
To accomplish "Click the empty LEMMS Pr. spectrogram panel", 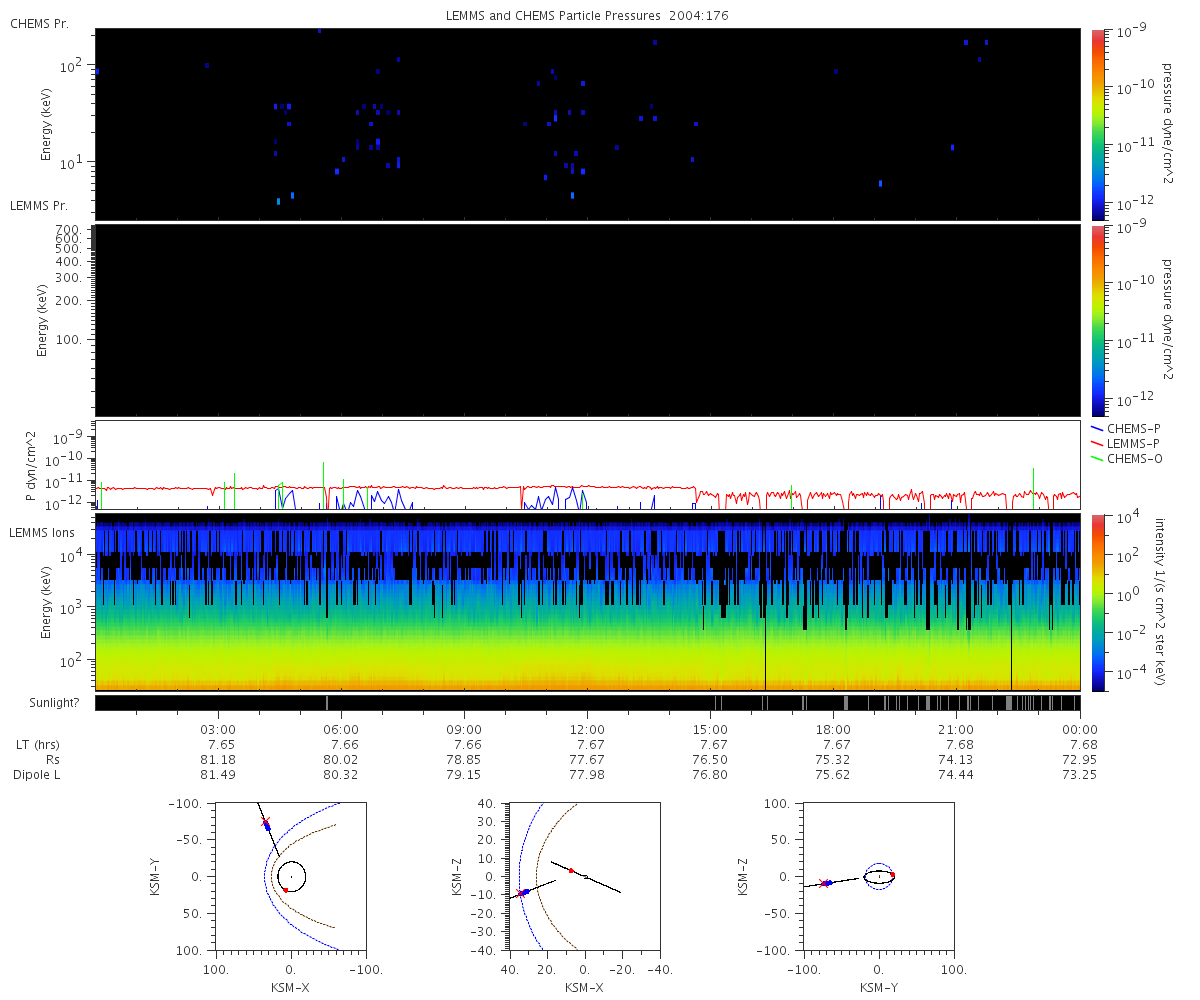I will click(587, 320).
